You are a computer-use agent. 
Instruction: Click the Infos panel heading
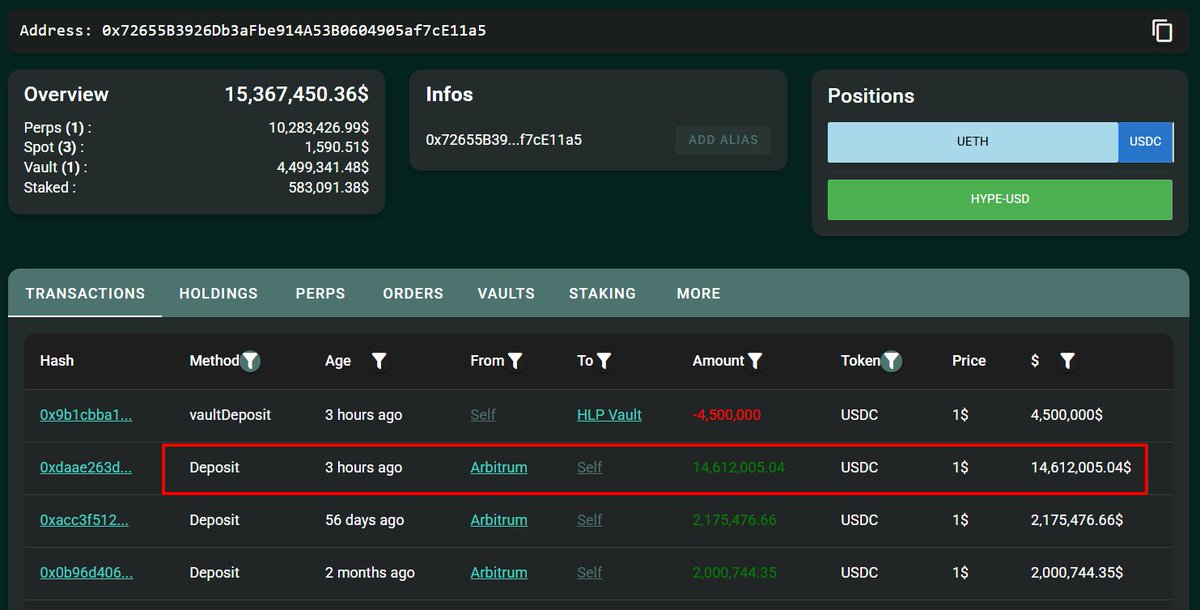coord(449,95)
